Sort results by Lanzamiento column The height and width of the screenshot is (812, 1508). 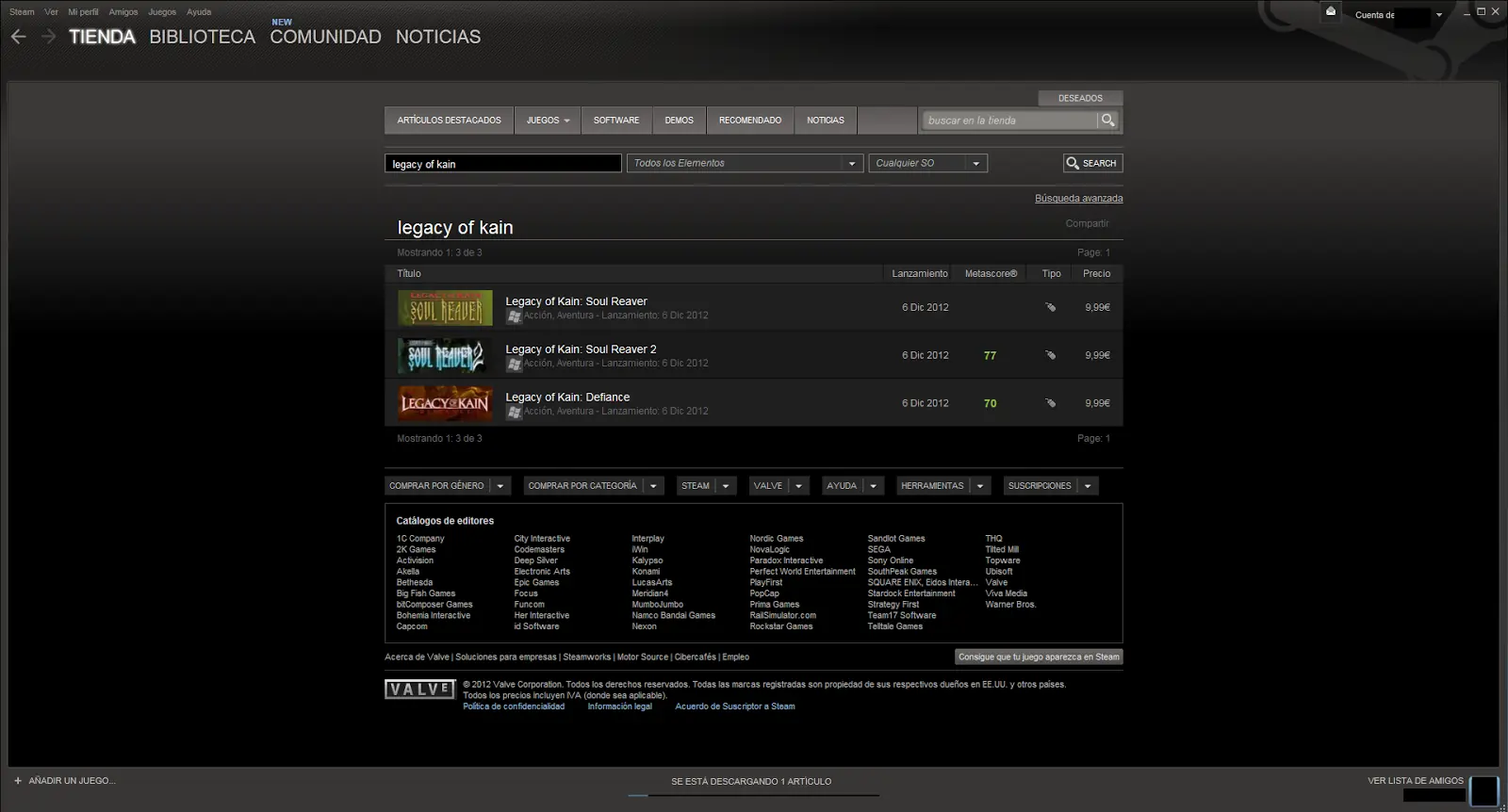pos(920,273)
